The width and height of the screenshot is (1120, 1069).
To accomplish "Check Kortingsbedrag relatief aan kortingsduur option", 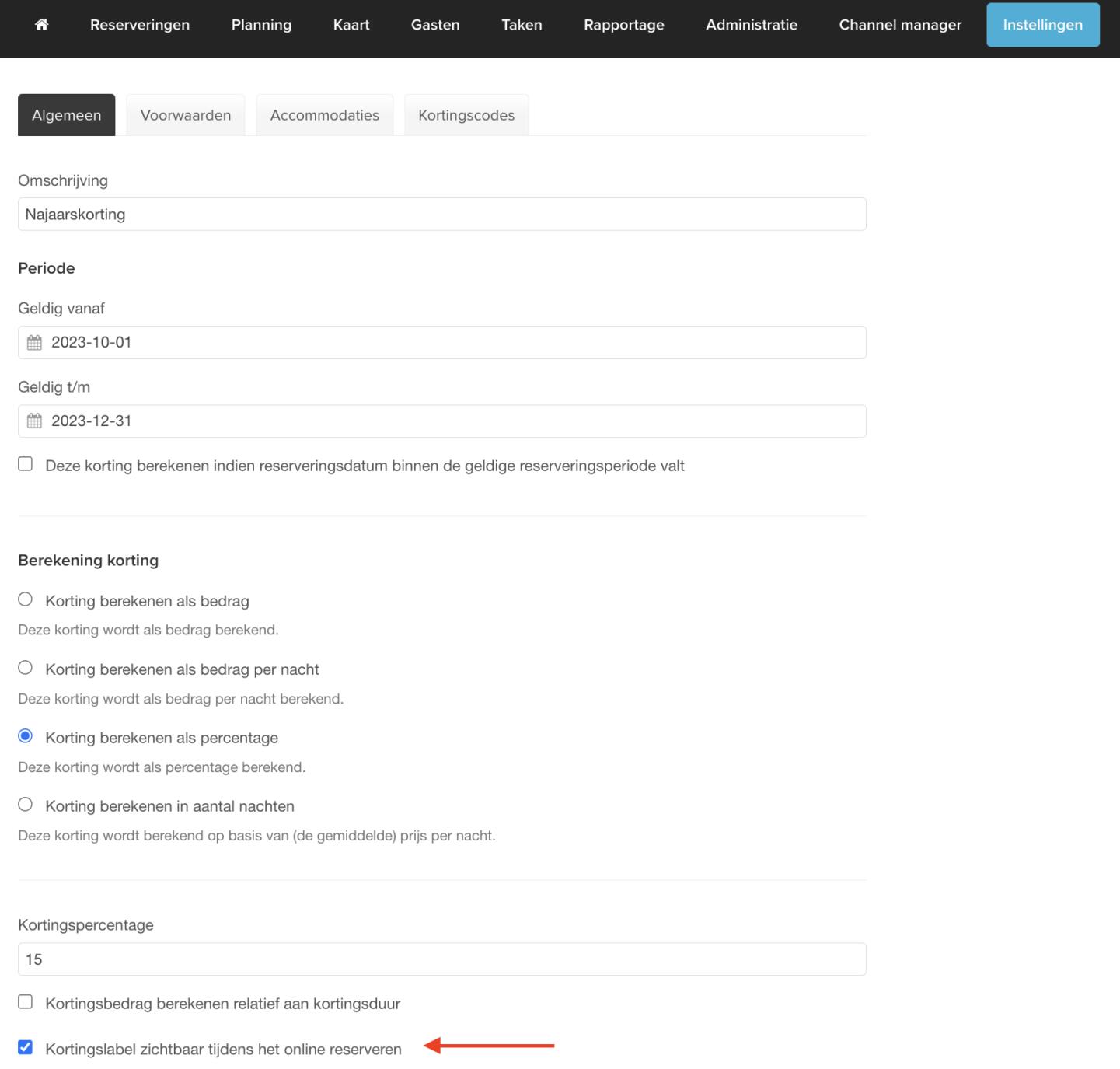I will point(26,1002).
